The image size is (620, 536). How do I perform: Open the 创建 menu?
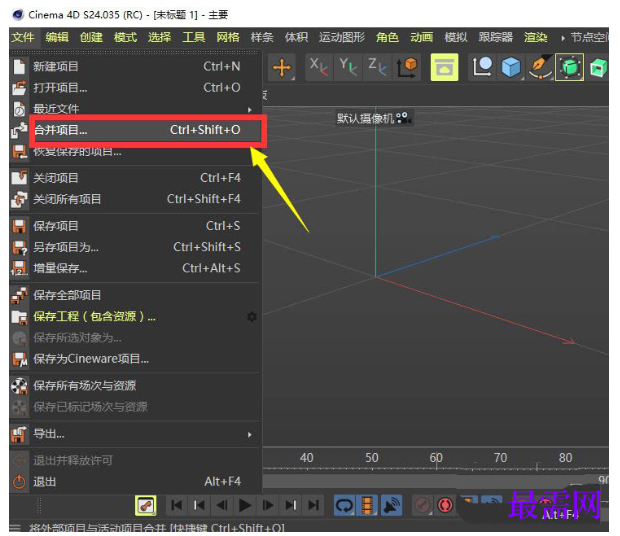91,38
